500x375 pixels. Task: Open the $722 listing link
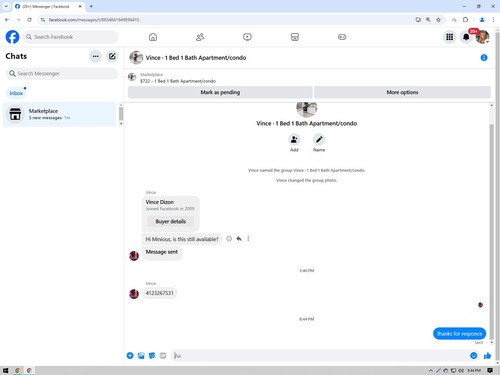pyautogui.click(x=178, y=81)
